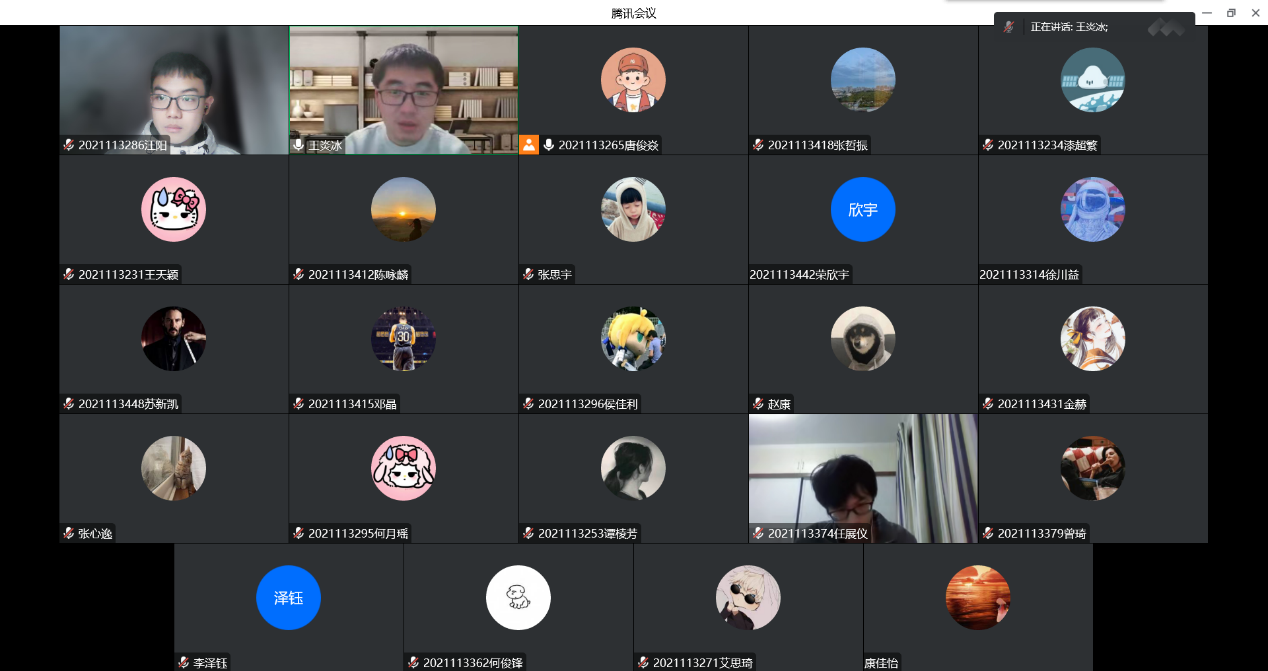Click muted mic icon next to 李泽钰
The height and width of the screenshot is (671, 1268).
183,662
